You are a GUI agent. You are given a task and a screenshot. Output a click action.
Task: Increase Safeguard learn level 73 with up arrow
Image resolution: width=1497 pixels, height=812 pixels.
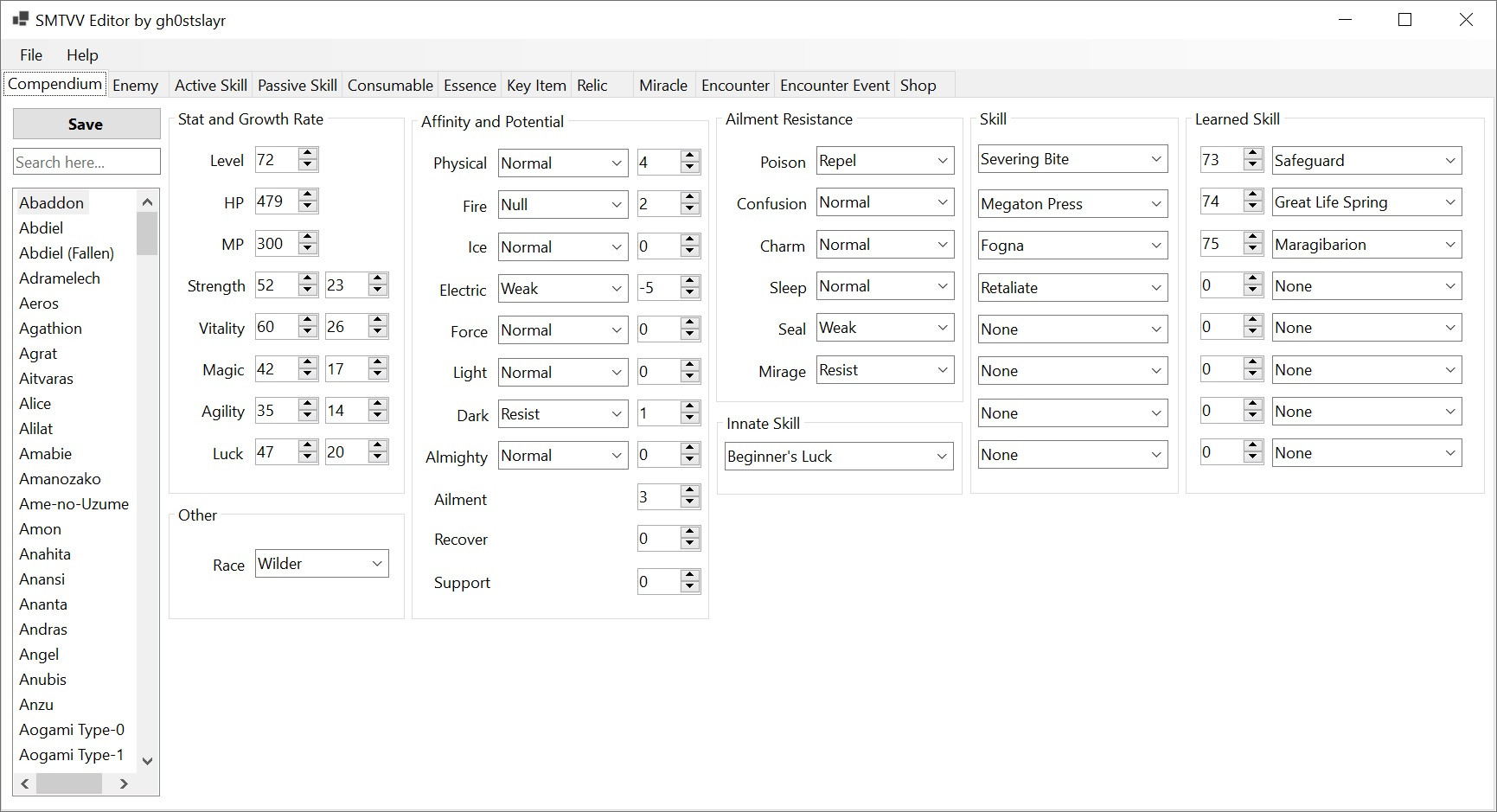tap(1253, 153)
